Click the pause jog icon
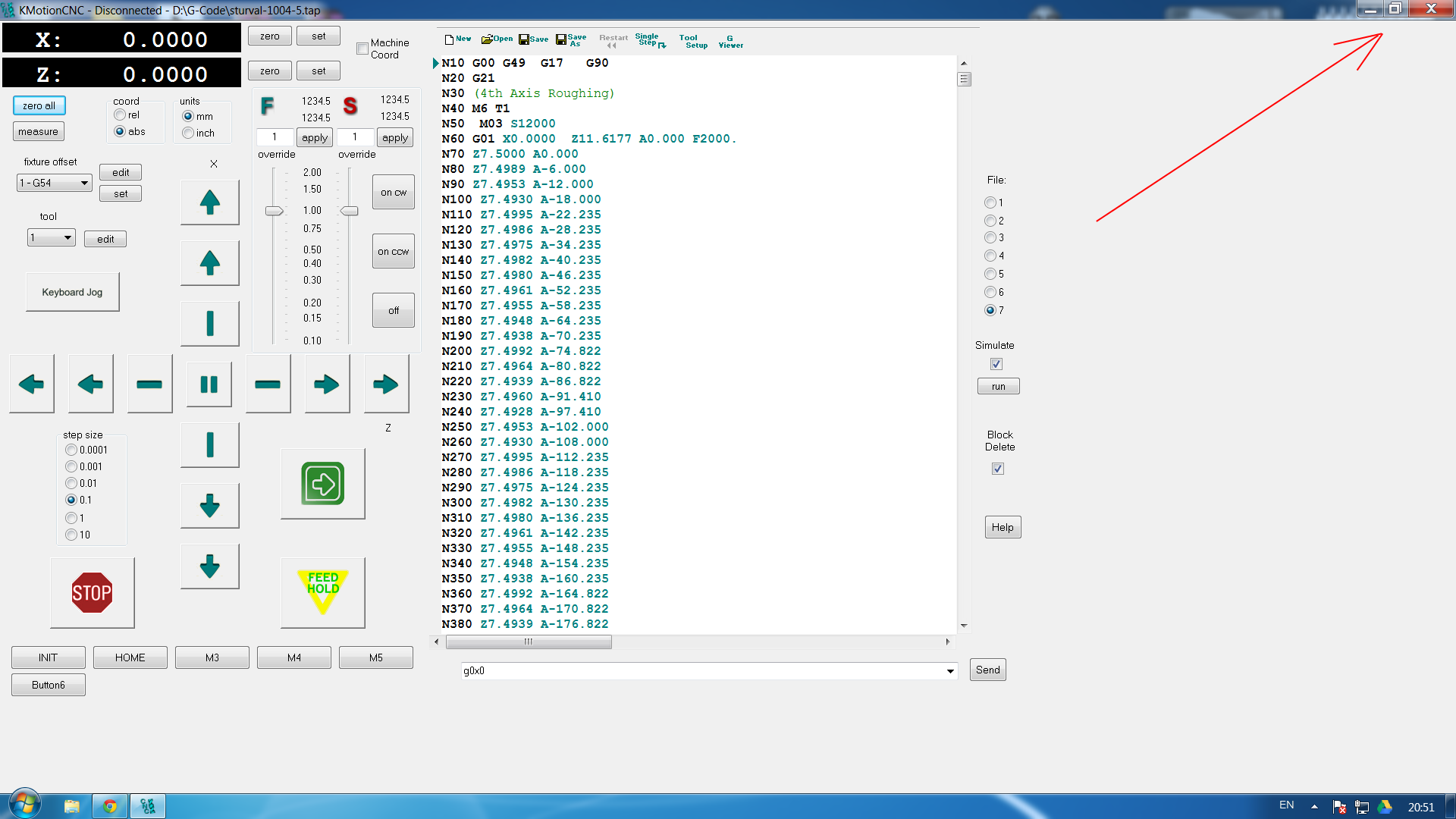 click(209, 384)
